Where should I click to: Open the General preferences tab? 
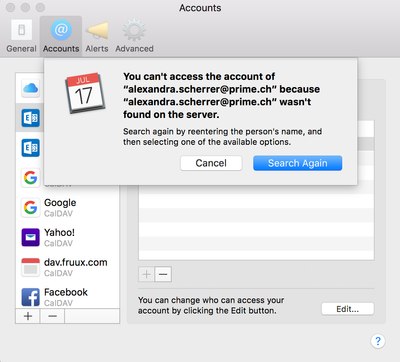click(x=21, y=36)
